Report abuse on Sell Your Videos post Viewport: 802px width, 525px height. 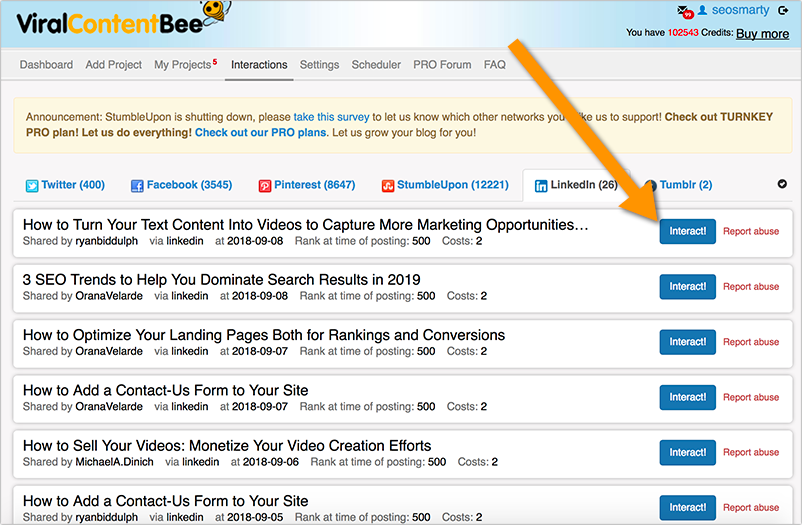751,452
